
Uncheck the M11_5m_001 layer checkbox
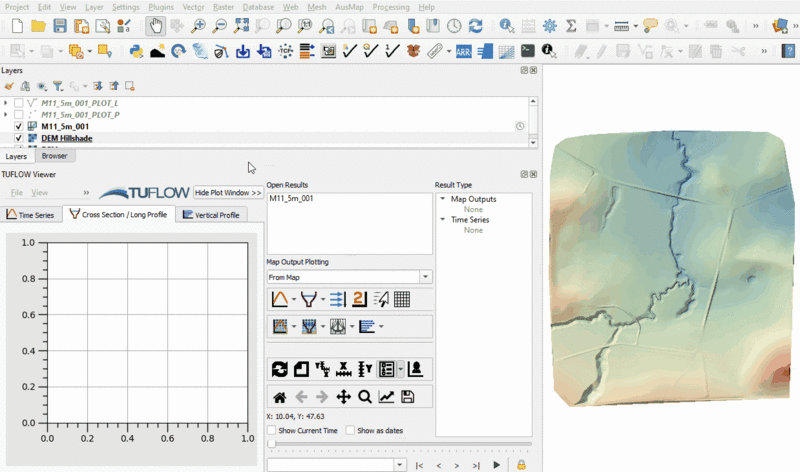click(19, 127)
